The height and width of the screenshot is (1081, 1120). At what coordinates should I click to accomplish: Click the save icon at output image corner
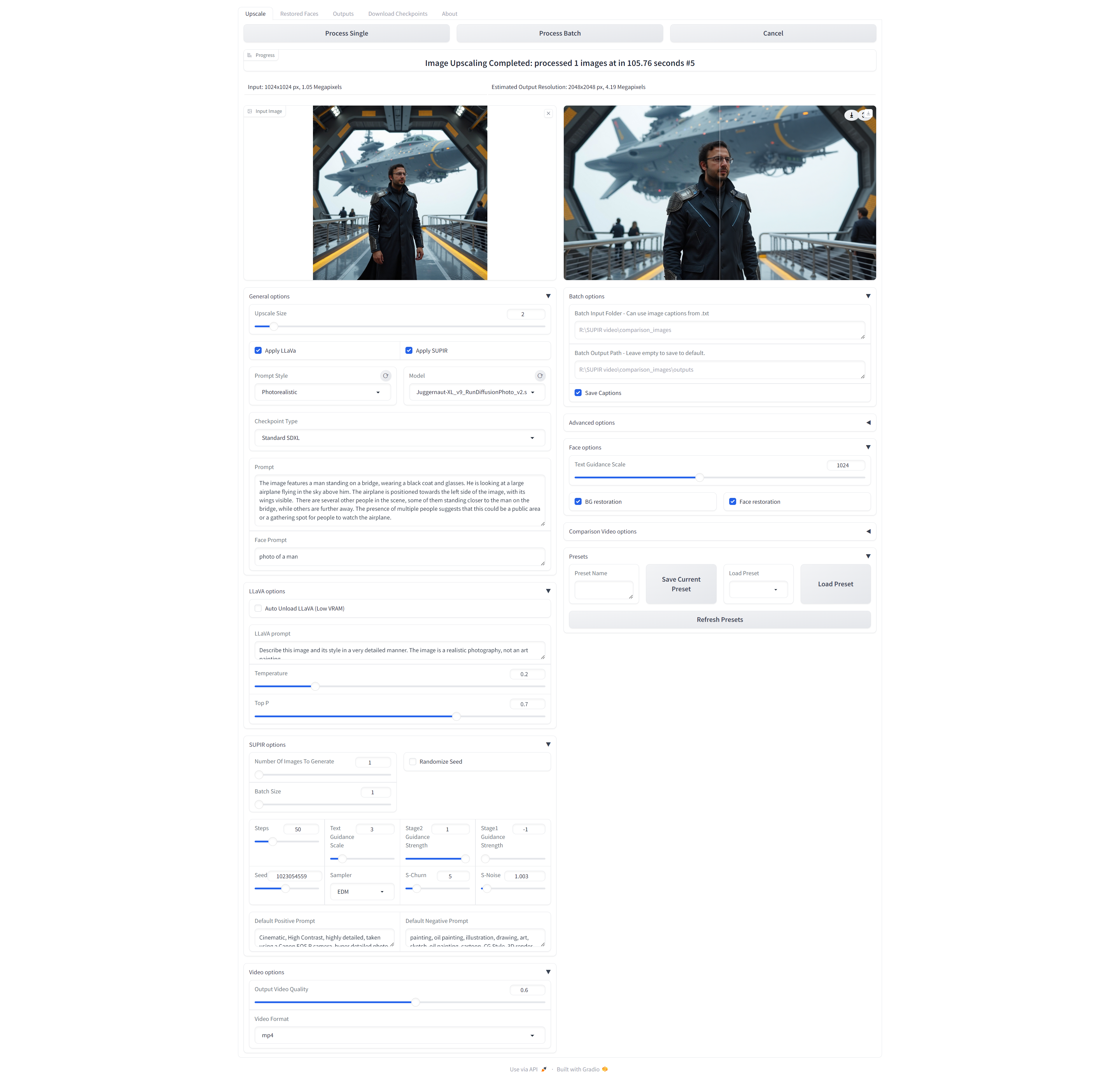click(x=869, y=114)
